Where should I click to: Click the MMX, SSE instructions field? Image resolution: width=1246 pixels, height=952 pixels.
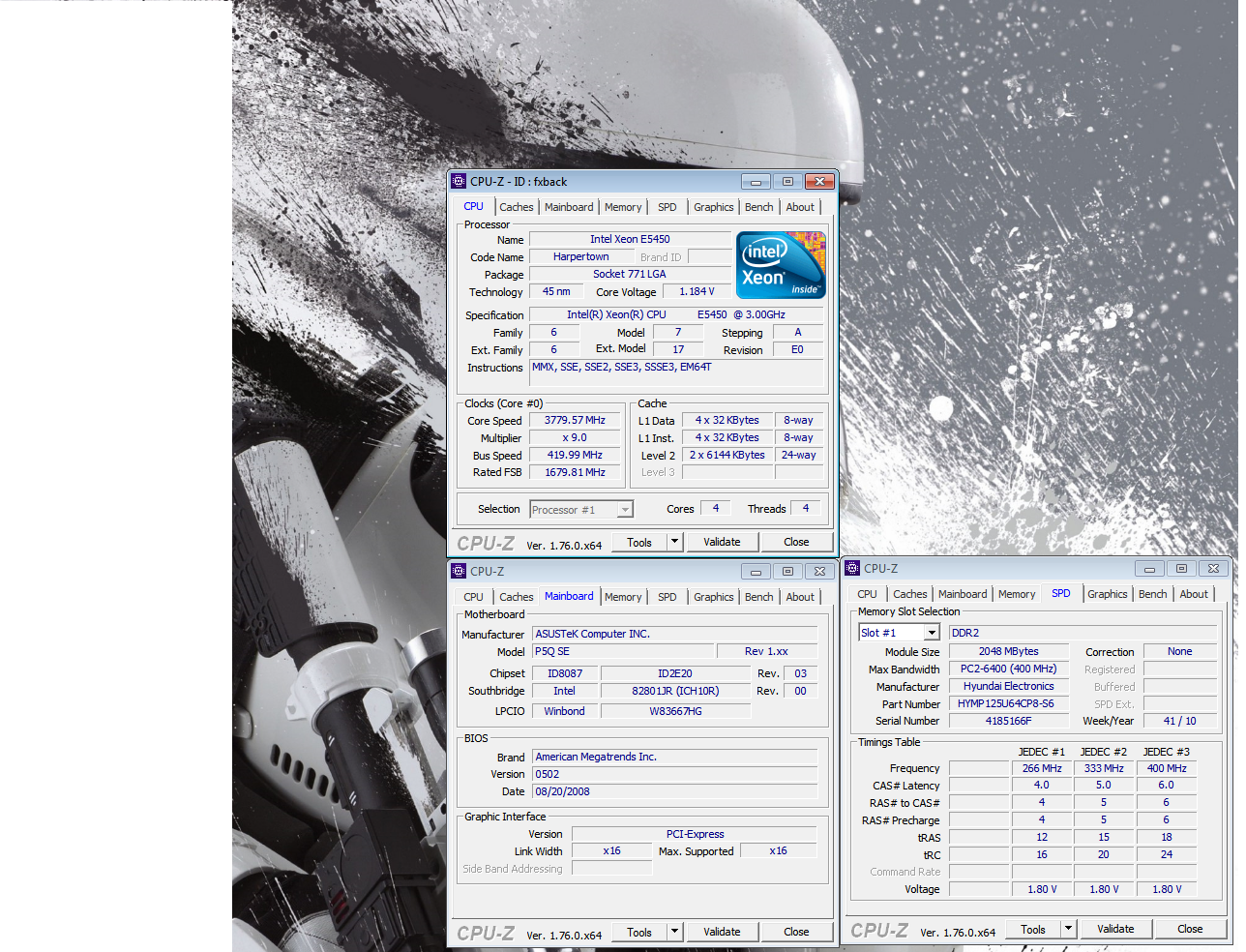pos(676,372)
